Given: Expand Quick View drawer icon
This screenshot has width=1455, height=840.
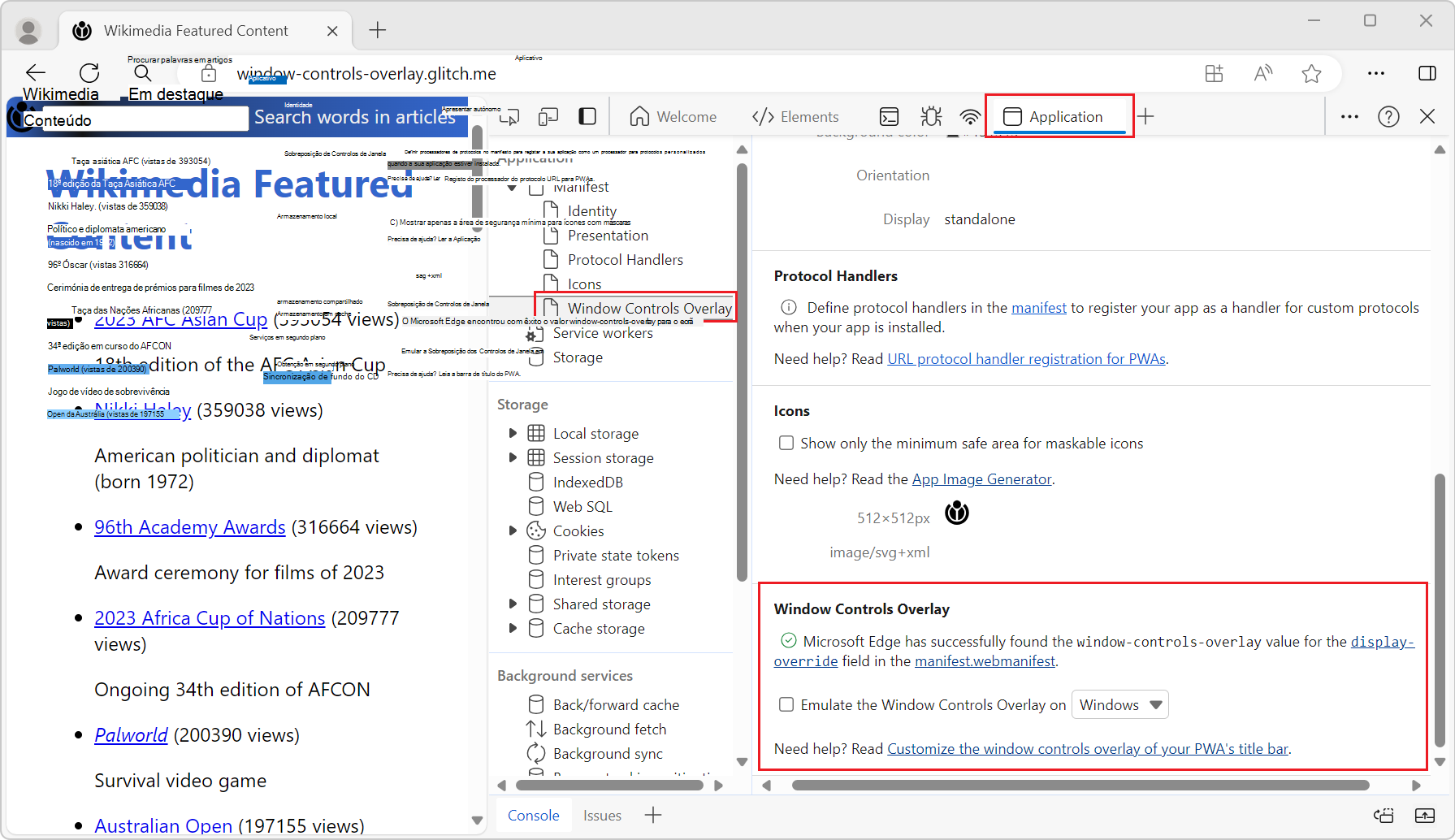Looking at the screenshot, I should 1425,815.
